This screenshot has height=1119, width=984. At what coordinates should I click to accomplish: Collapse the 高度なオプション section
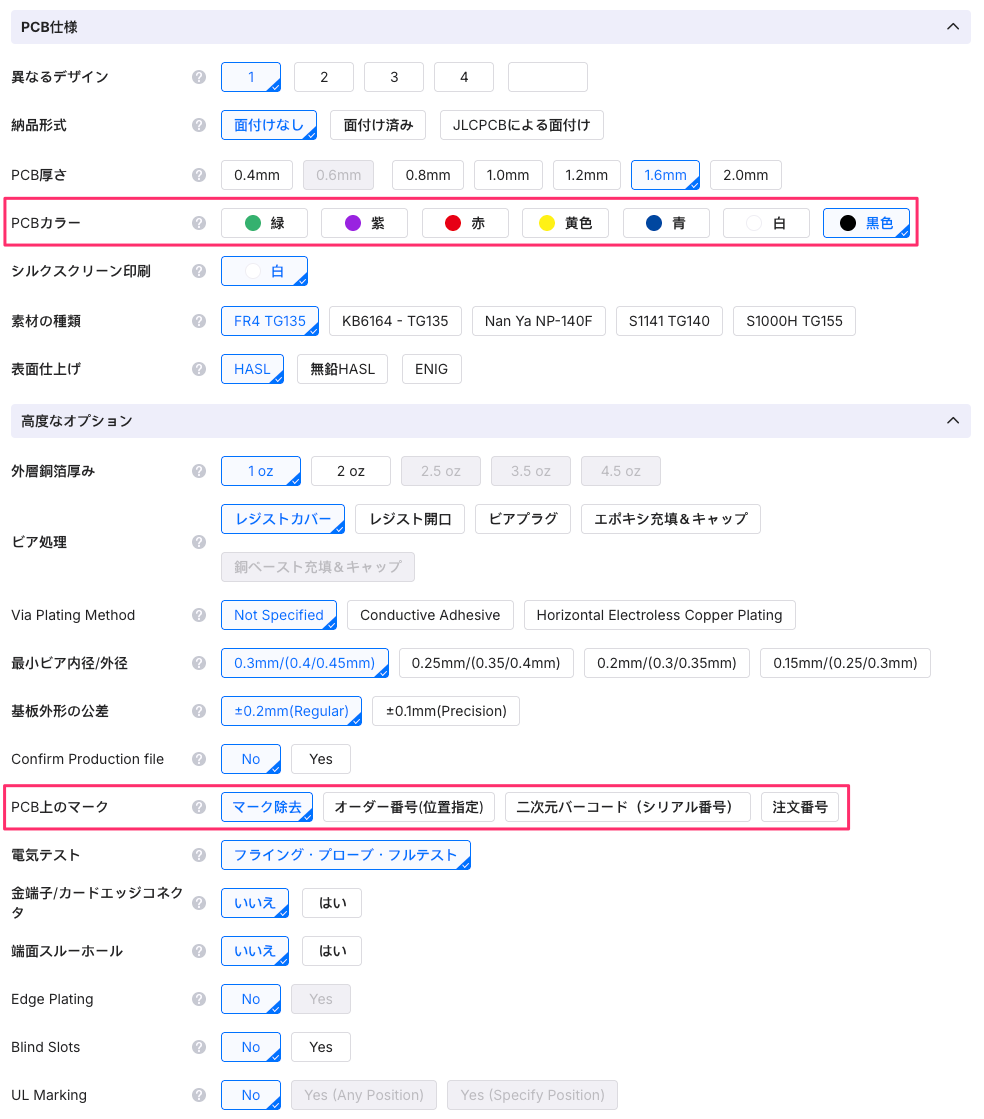click(952, 421)
